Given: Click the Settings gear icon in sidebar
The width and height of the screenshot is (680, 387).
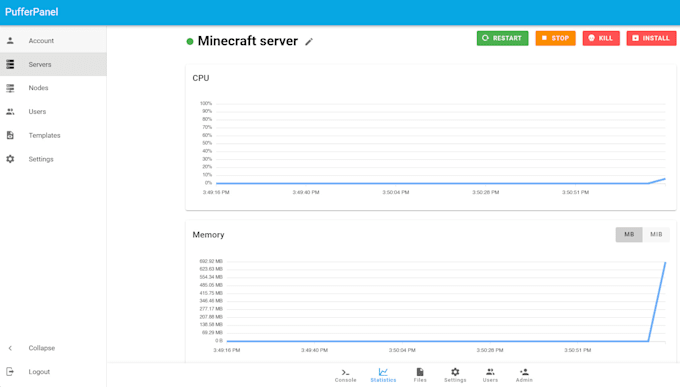Looking at the screenshot, I should pos(10,159).
